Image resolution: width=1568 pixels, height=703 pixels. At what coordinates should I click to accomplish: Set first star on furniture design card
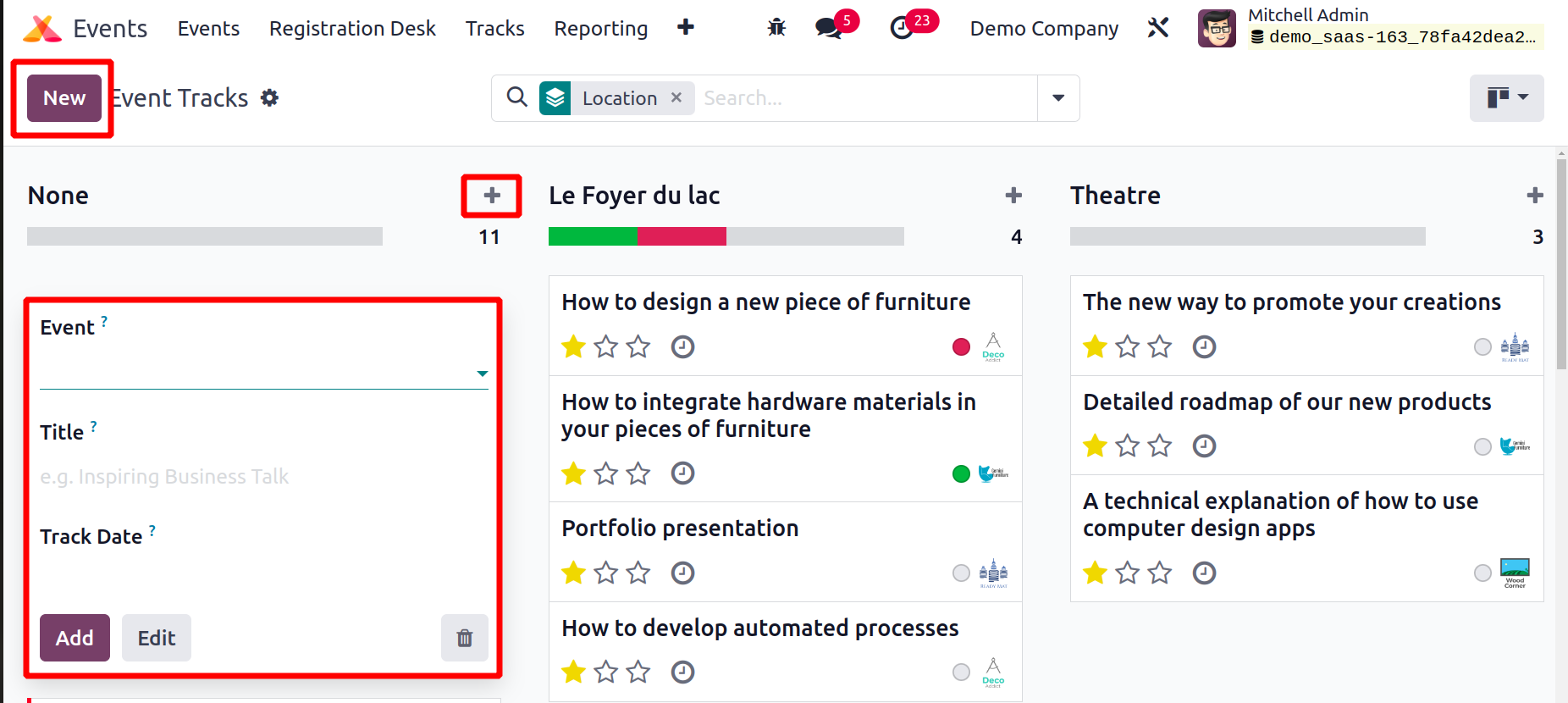(574, 346)
